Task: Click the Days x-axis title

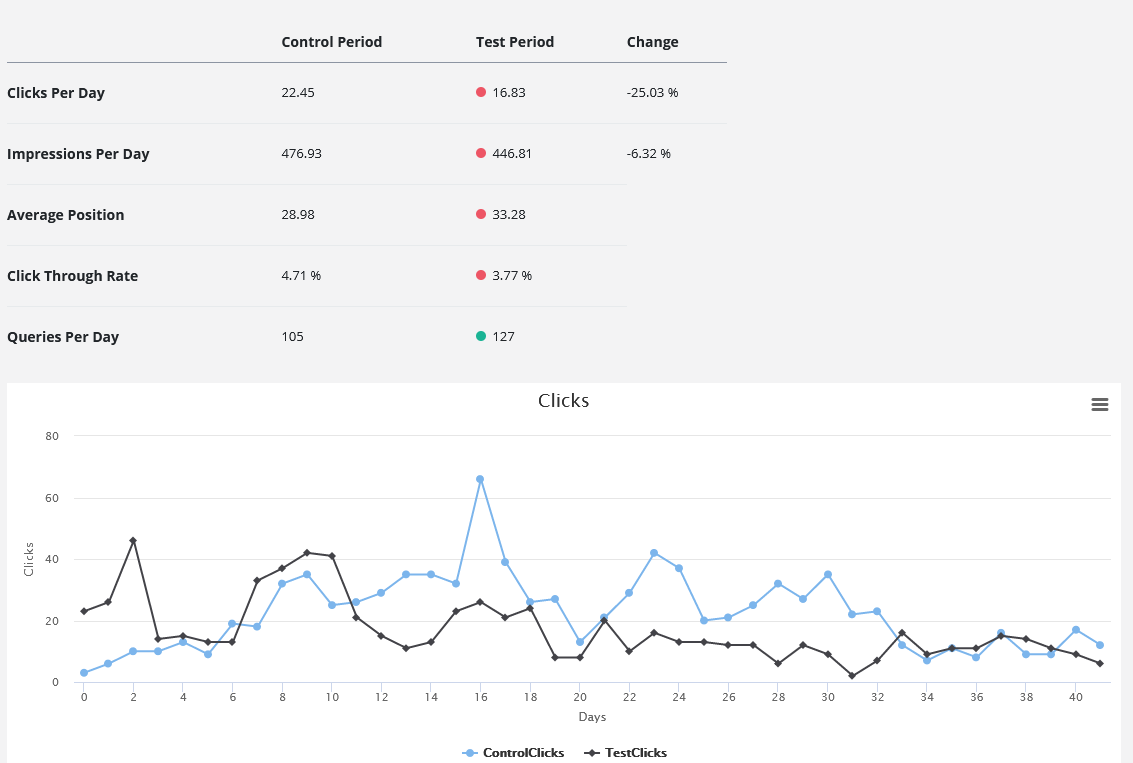Action: pos(592,717)
